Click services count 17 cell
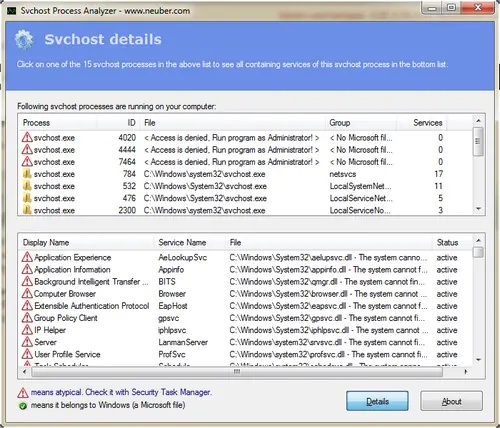 (x=439, y=174)
